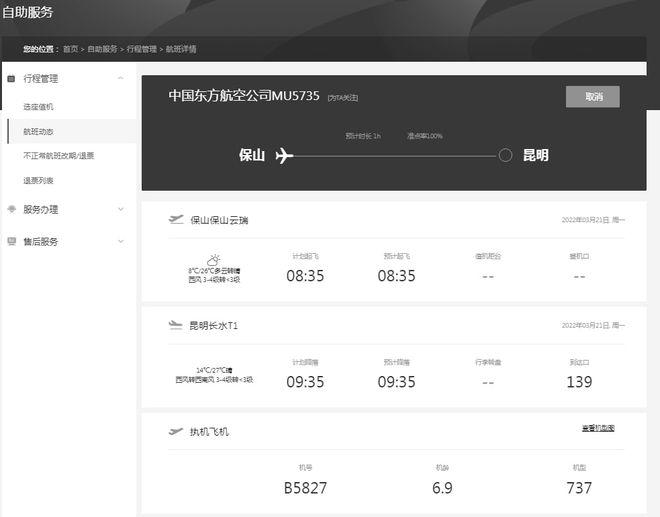Image resolution: width=660 pixels, height=517 pixels.
Task: Click the landing icon beside 昆明长水T1
Action: (x=177, y=325)
